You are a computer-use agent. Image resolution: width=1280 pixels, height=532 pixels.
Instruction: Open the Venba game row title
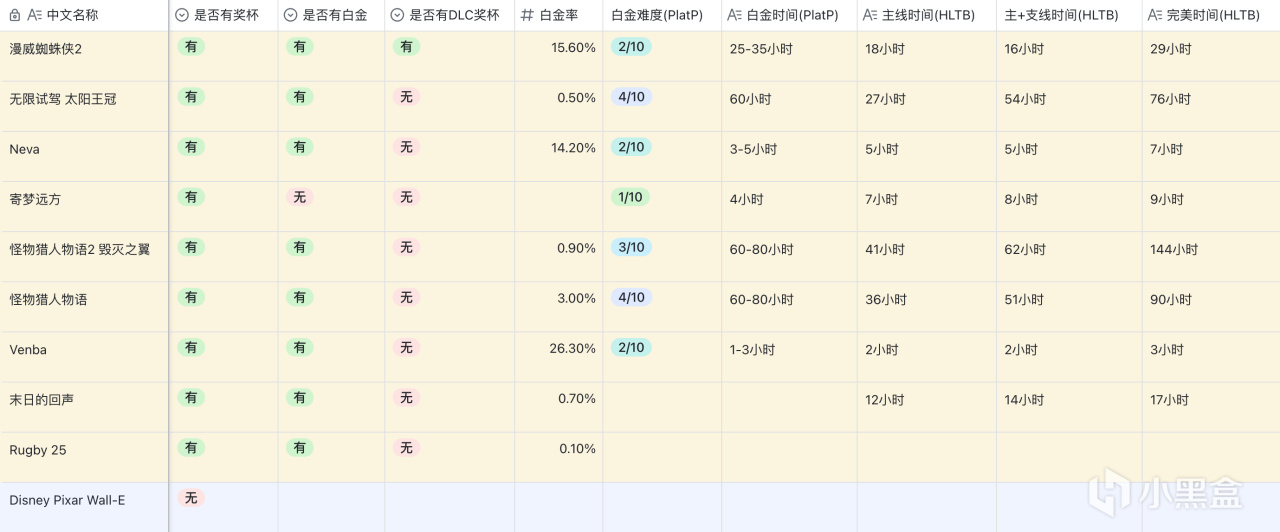(x=28, y=350)
